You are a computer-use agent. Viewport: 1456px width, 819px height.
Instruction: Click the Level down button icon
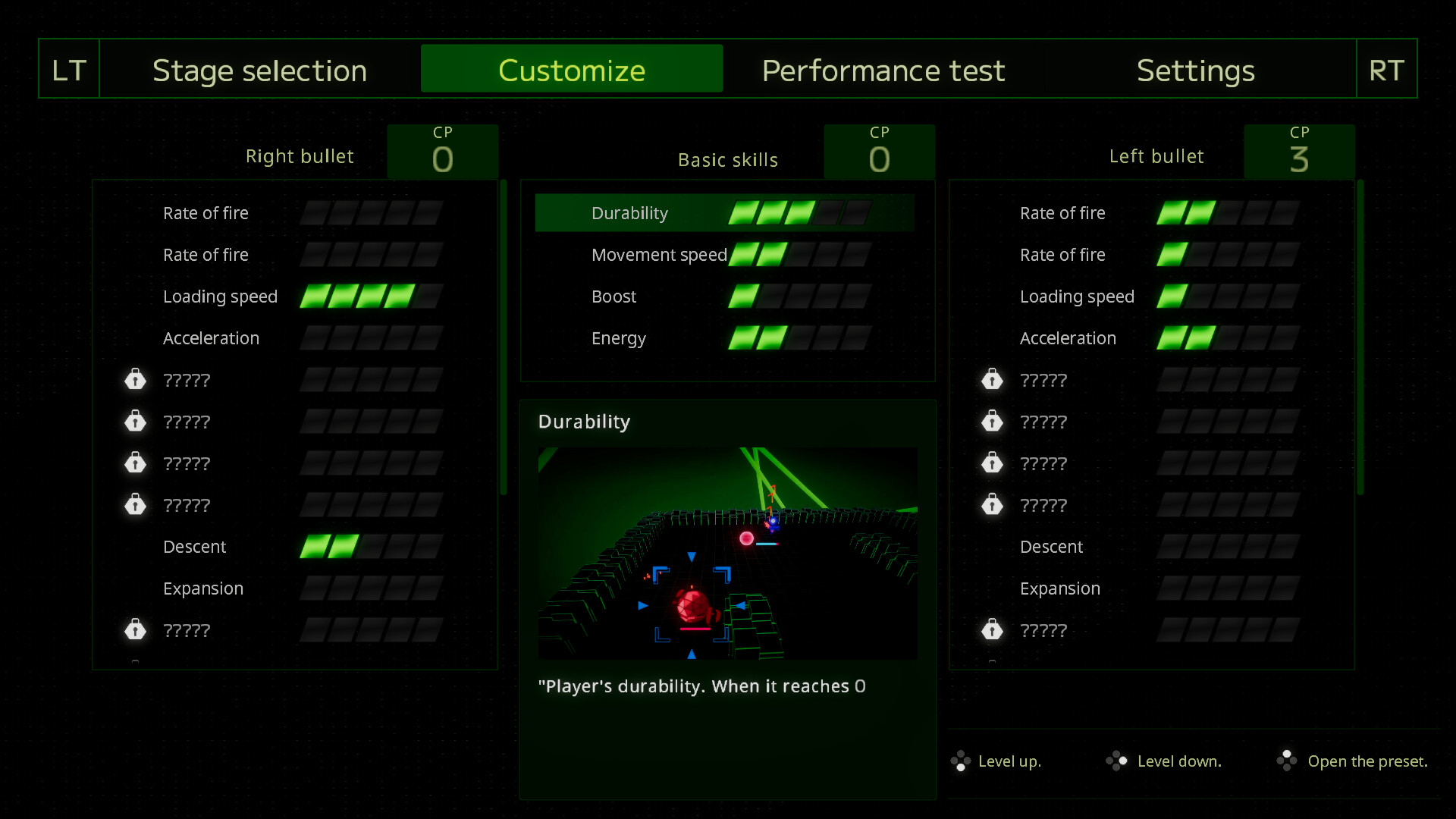(1116, 761)
